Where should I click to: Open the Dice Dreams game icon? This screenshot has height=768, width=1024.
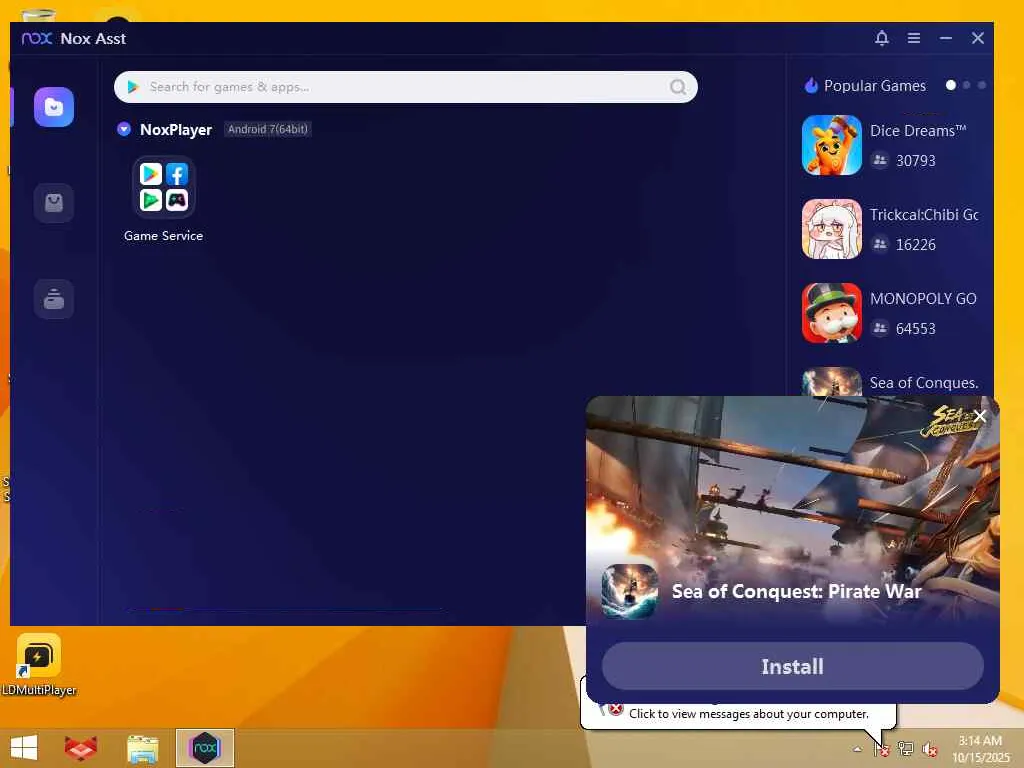tap(832, 145)
